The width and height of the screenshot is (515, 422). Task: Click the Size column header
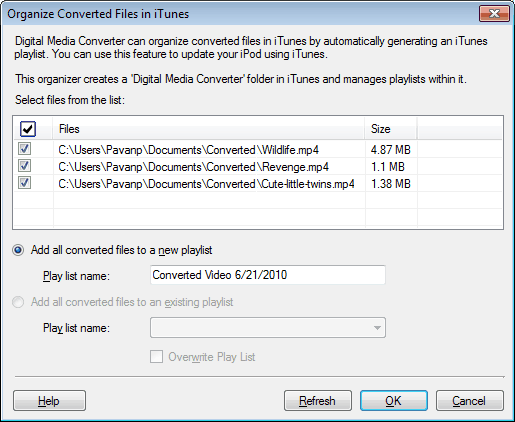coord(391,129)
